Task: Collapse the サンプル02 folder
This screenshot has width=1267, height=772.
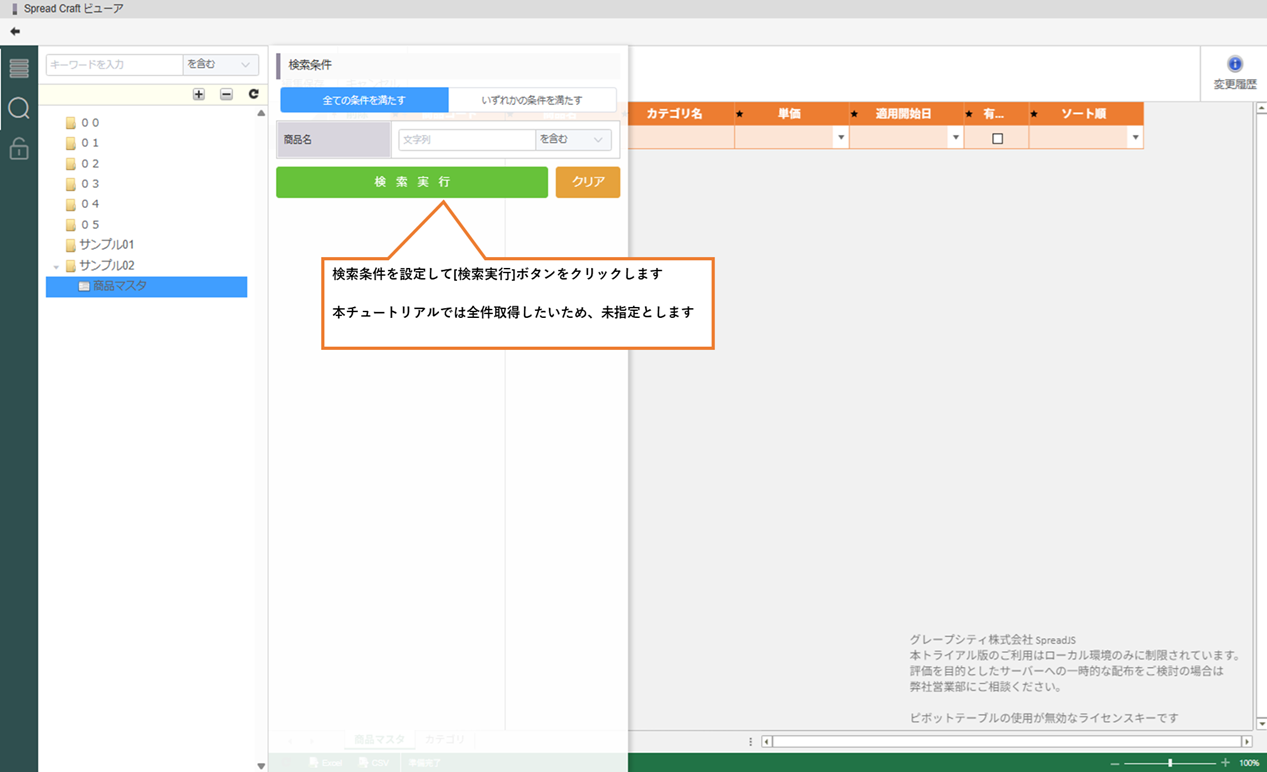Action: pyautogui.click(x=56, y=266)
